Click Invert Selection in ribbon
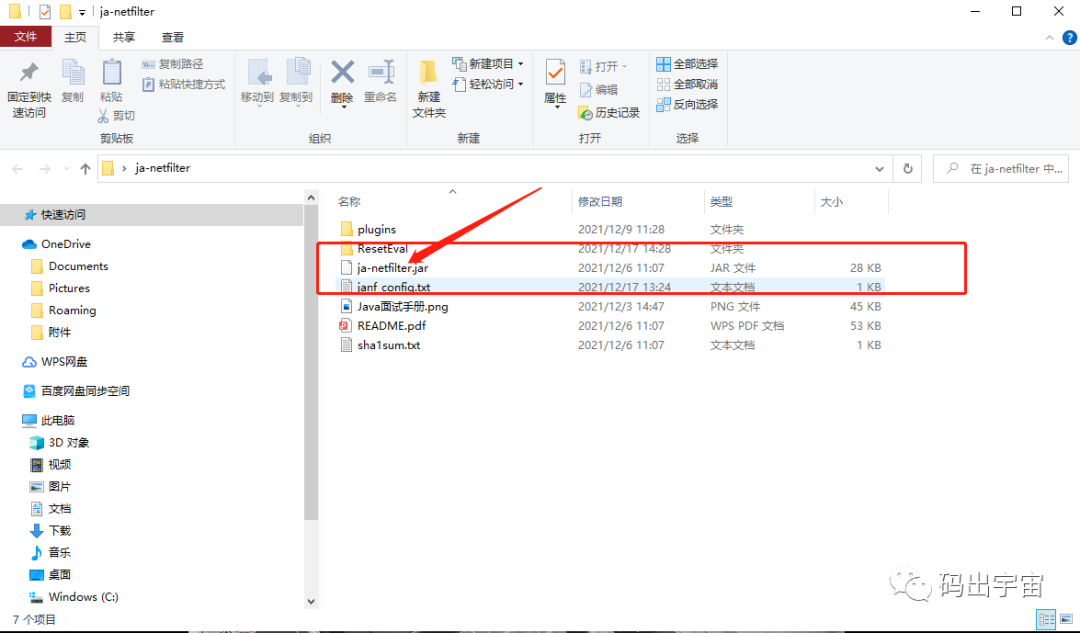Image resolution: width=1080 pixels, height=633 pixels. pyautogui.click(x=687, y=104)
